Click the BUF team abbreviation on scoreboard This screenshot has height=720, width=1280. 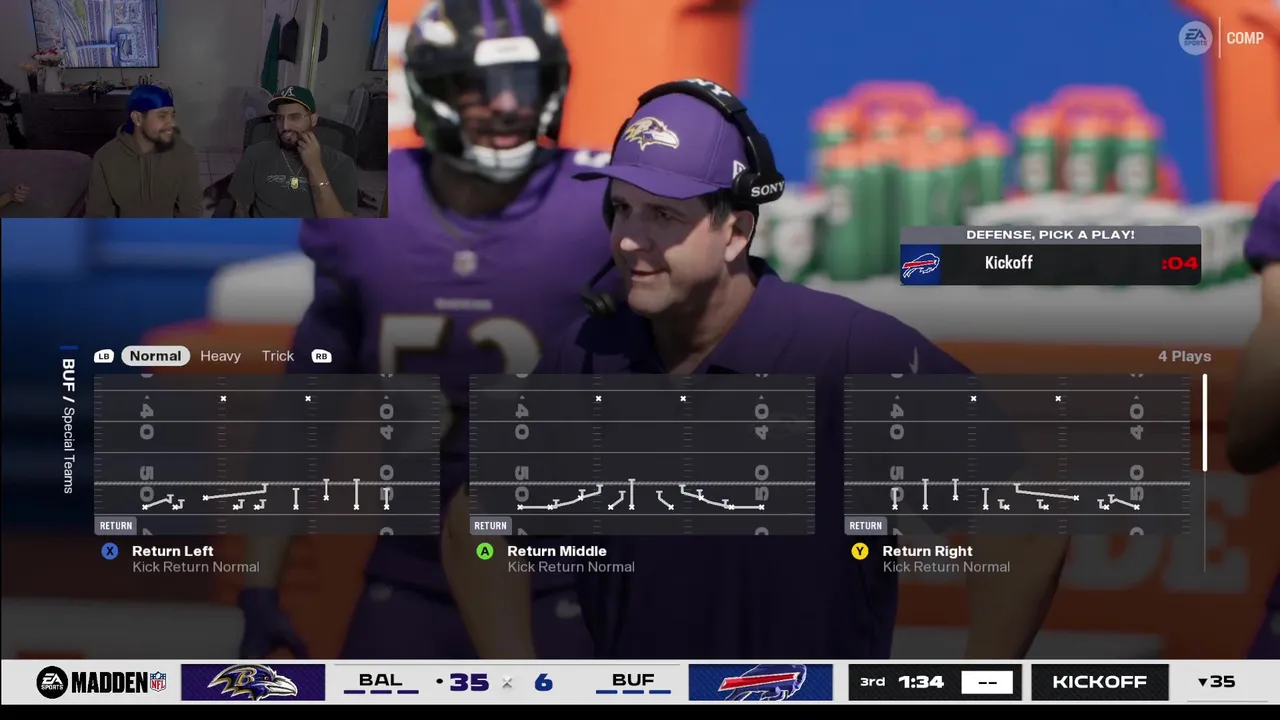pos(633,680)
